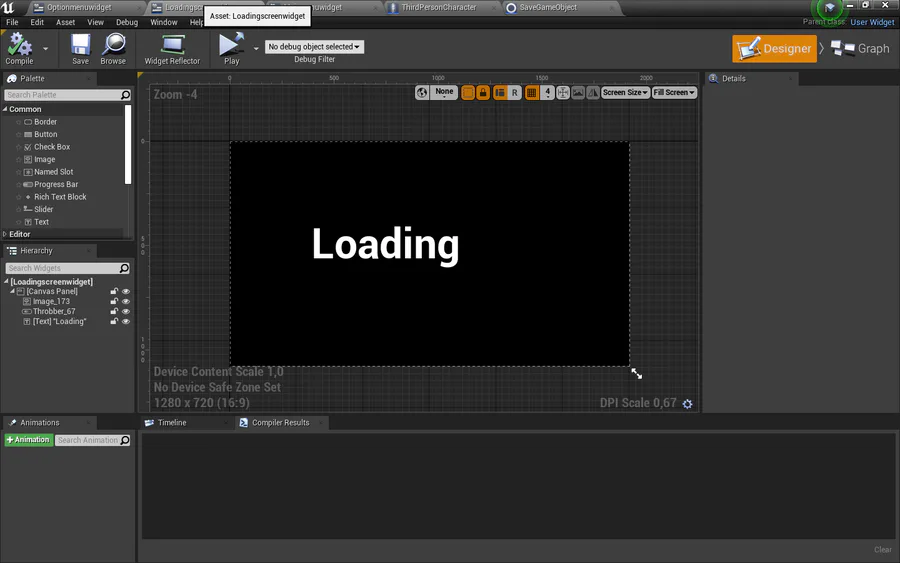Viewport: 900px width, 563px height.
Task: Click zoom to fit icon
Action: coord(563,92)
